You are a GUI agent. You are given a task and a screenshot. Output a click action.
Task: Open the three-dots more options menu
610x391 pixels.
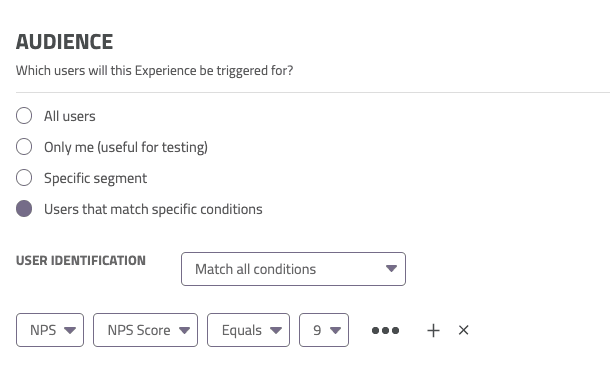[385, 330]
